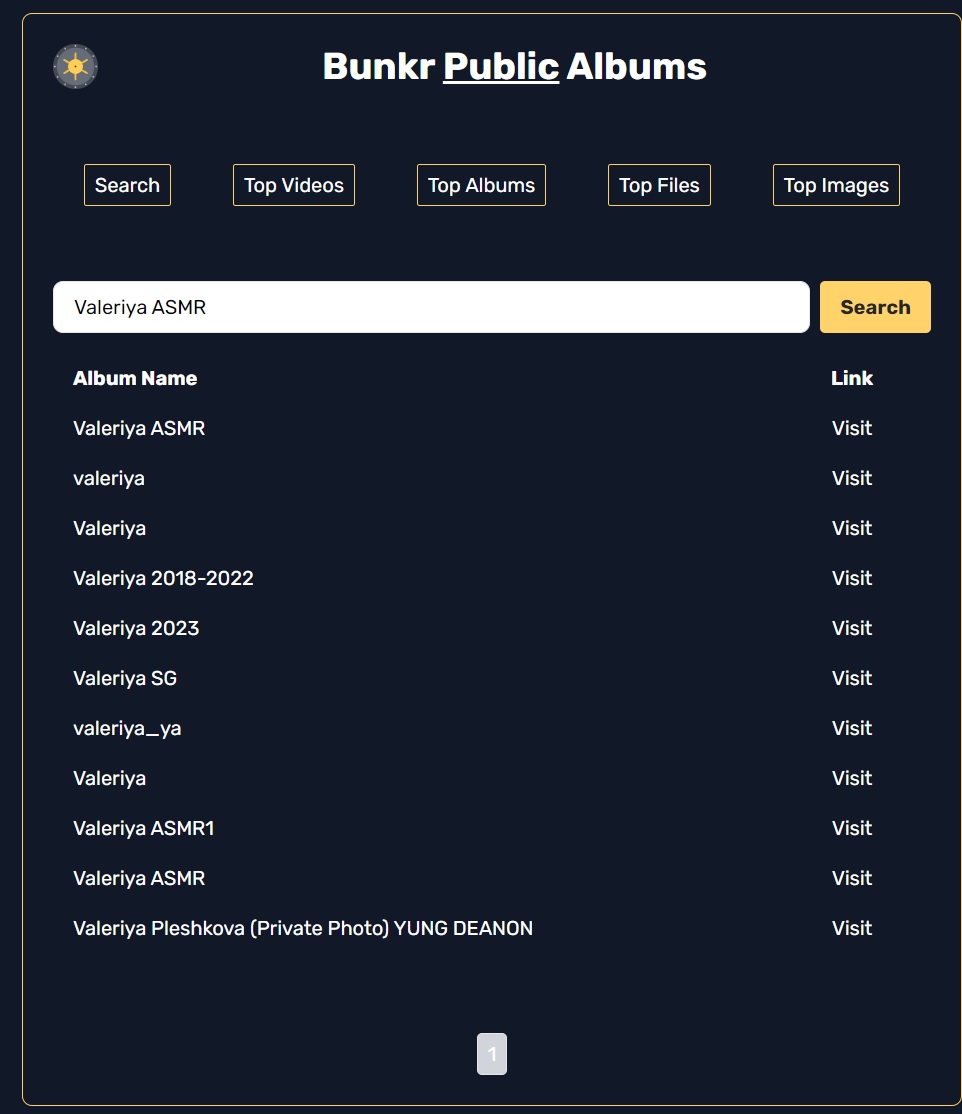Select the Top Files tab

coord(659,185)
